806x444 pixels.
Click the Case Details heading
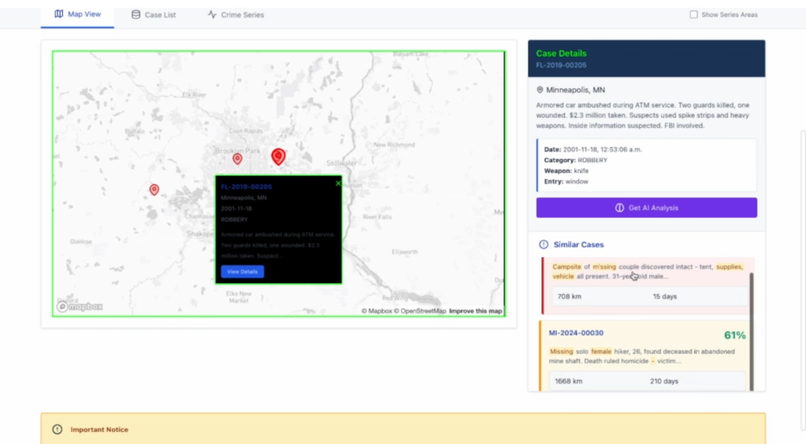(561, 53)
